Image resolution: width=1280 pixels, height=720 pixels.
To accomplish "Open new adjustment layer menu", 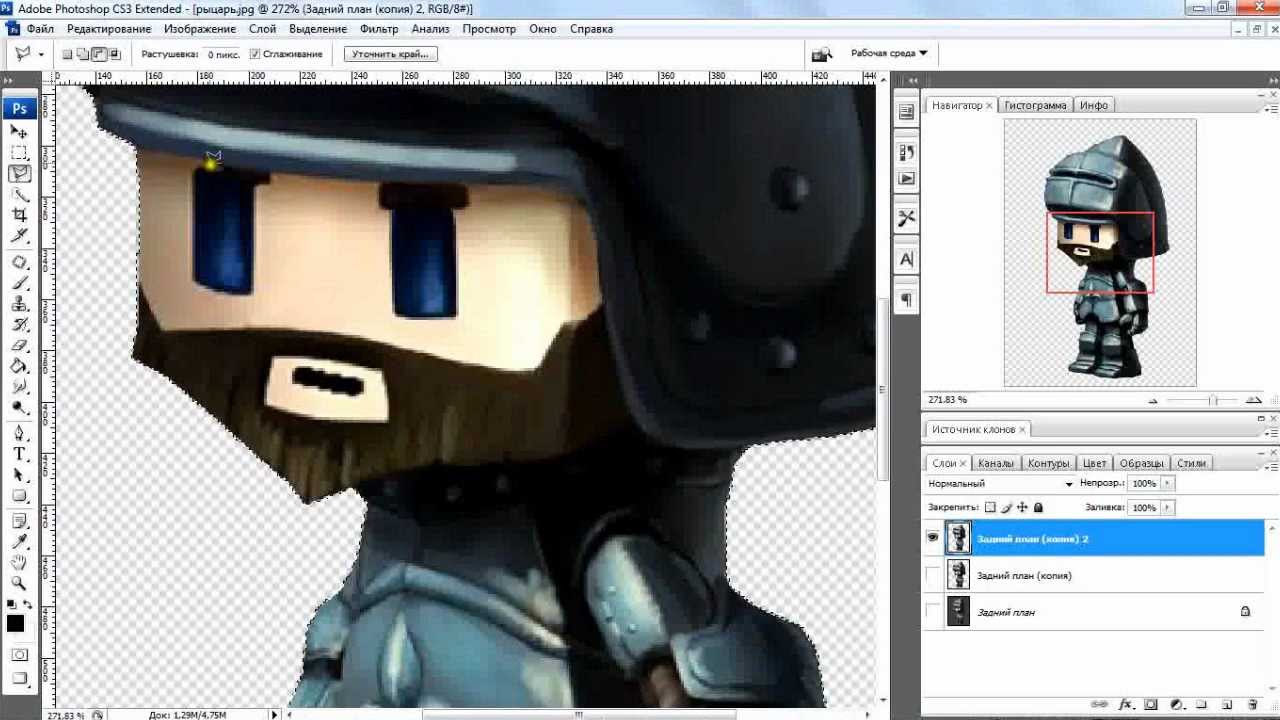I will click(1177, 705).
